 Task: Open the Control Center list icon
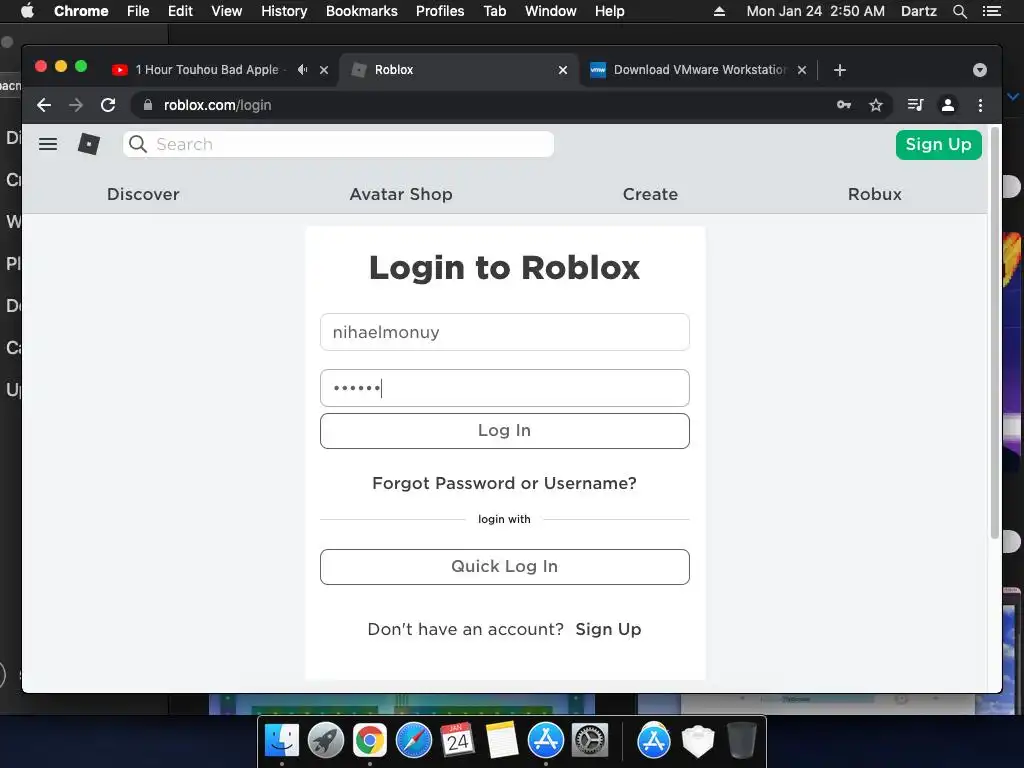pyautogui.click(x=992, y=11)
